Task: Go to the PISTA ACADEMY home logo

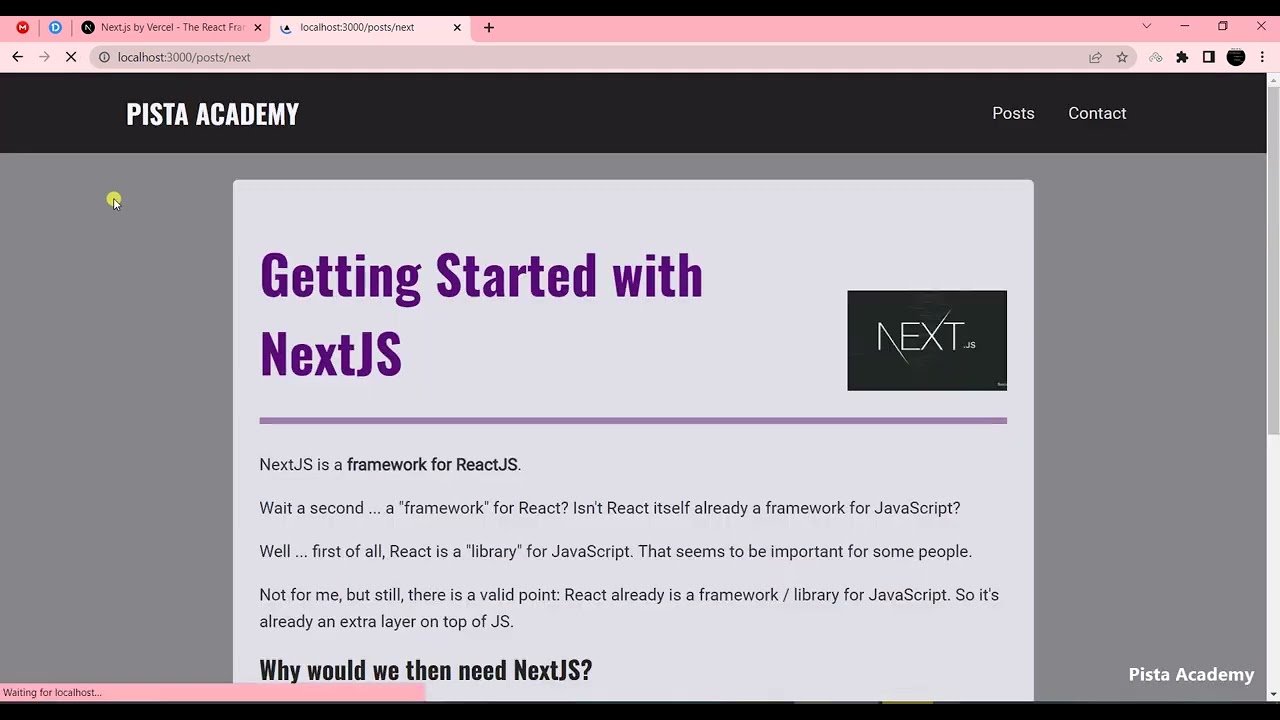Action: pyautogui.click(x=212, y=114)
